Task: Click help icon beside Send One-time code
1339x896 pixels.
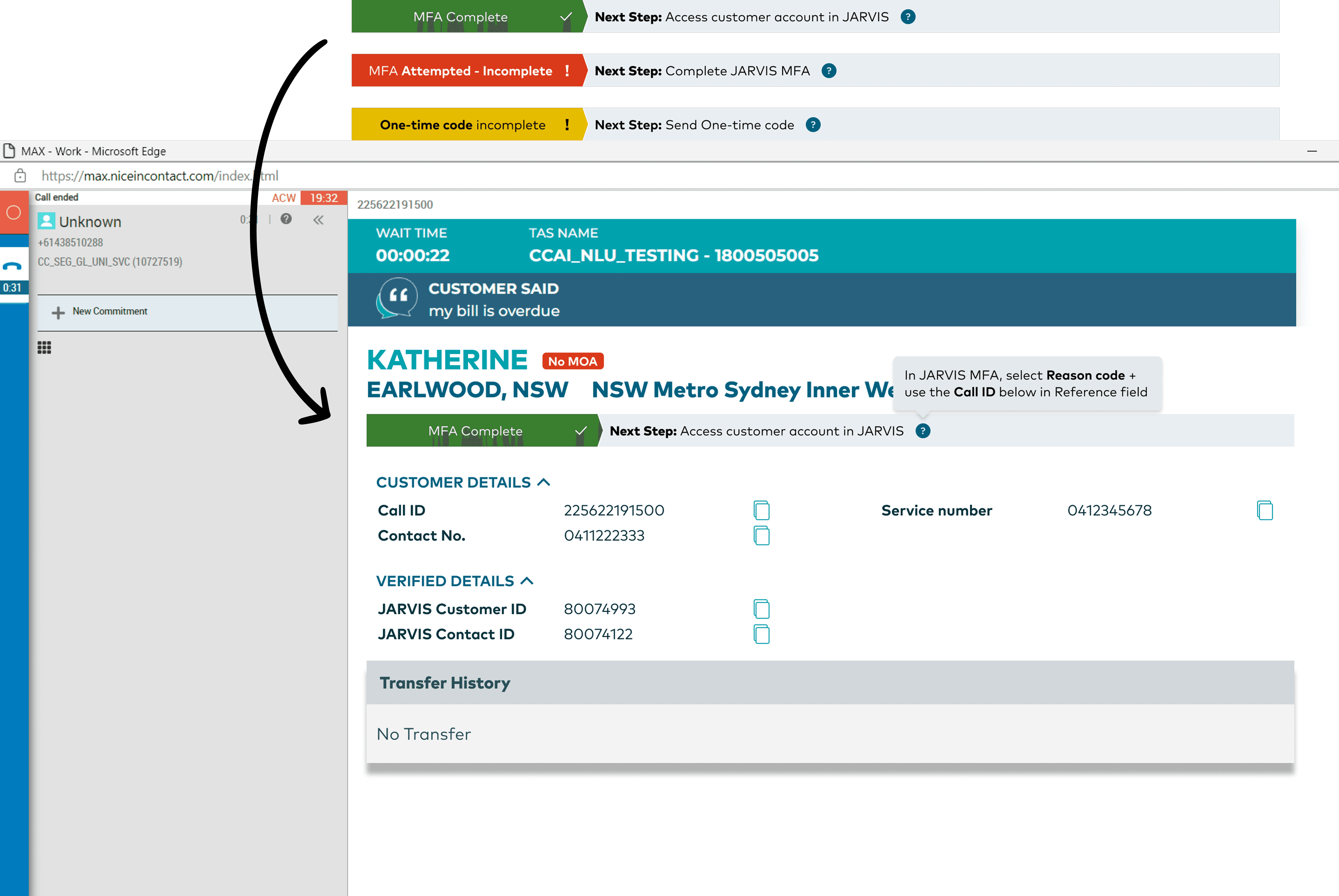Action: (813, 125)
